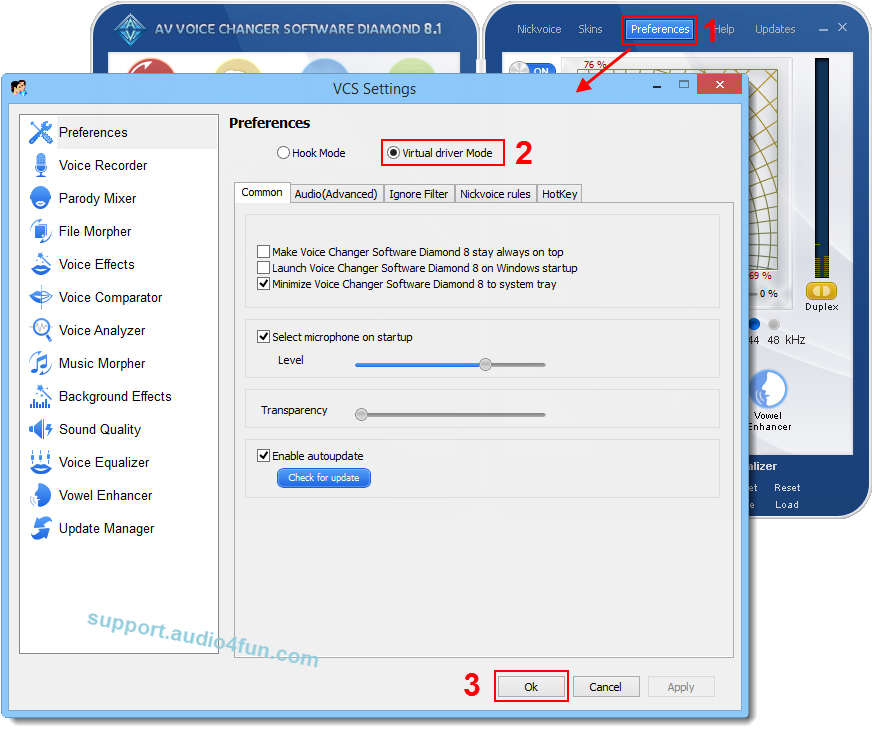Disable the Enable autoupdate checkbox
This screenshot has height=729, width=872.
point(264,455)
